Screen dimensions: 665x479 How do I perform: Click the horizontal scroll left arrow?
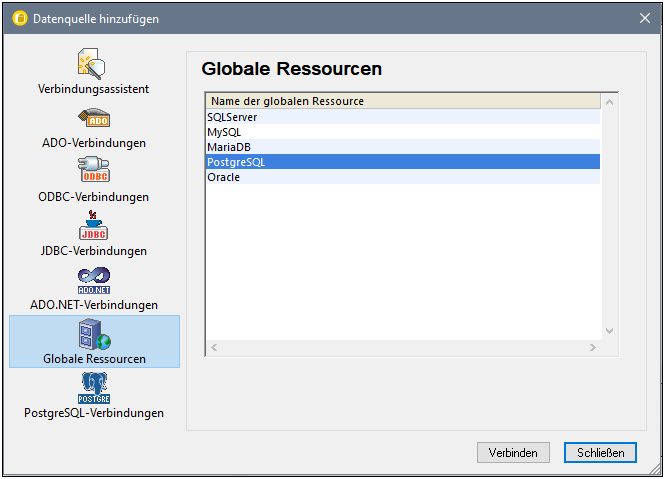(212, 348)
